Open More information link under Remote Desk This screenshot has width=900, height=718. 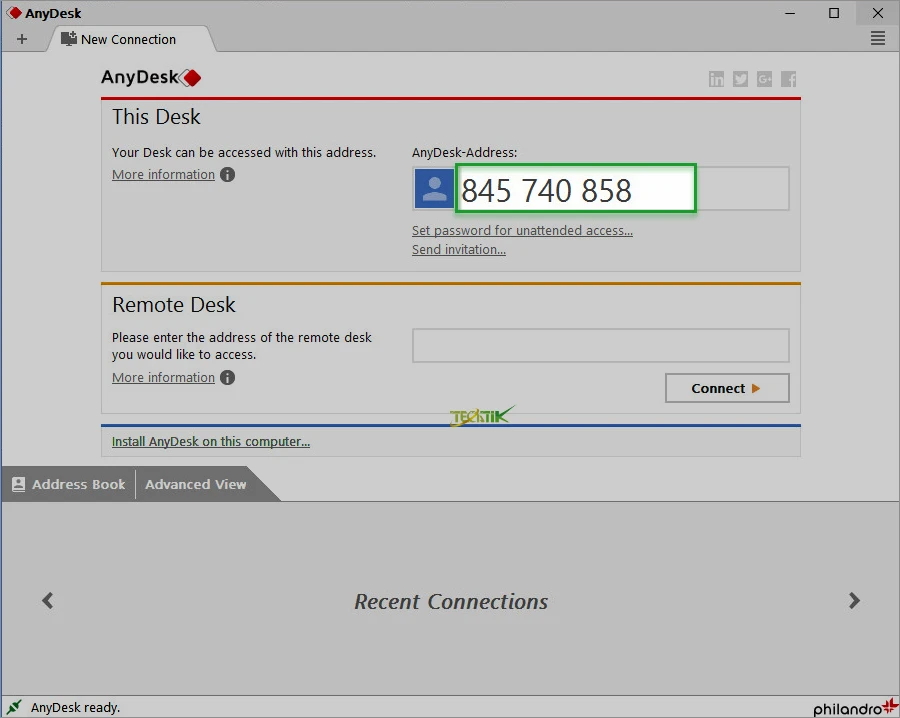[164, 378]
